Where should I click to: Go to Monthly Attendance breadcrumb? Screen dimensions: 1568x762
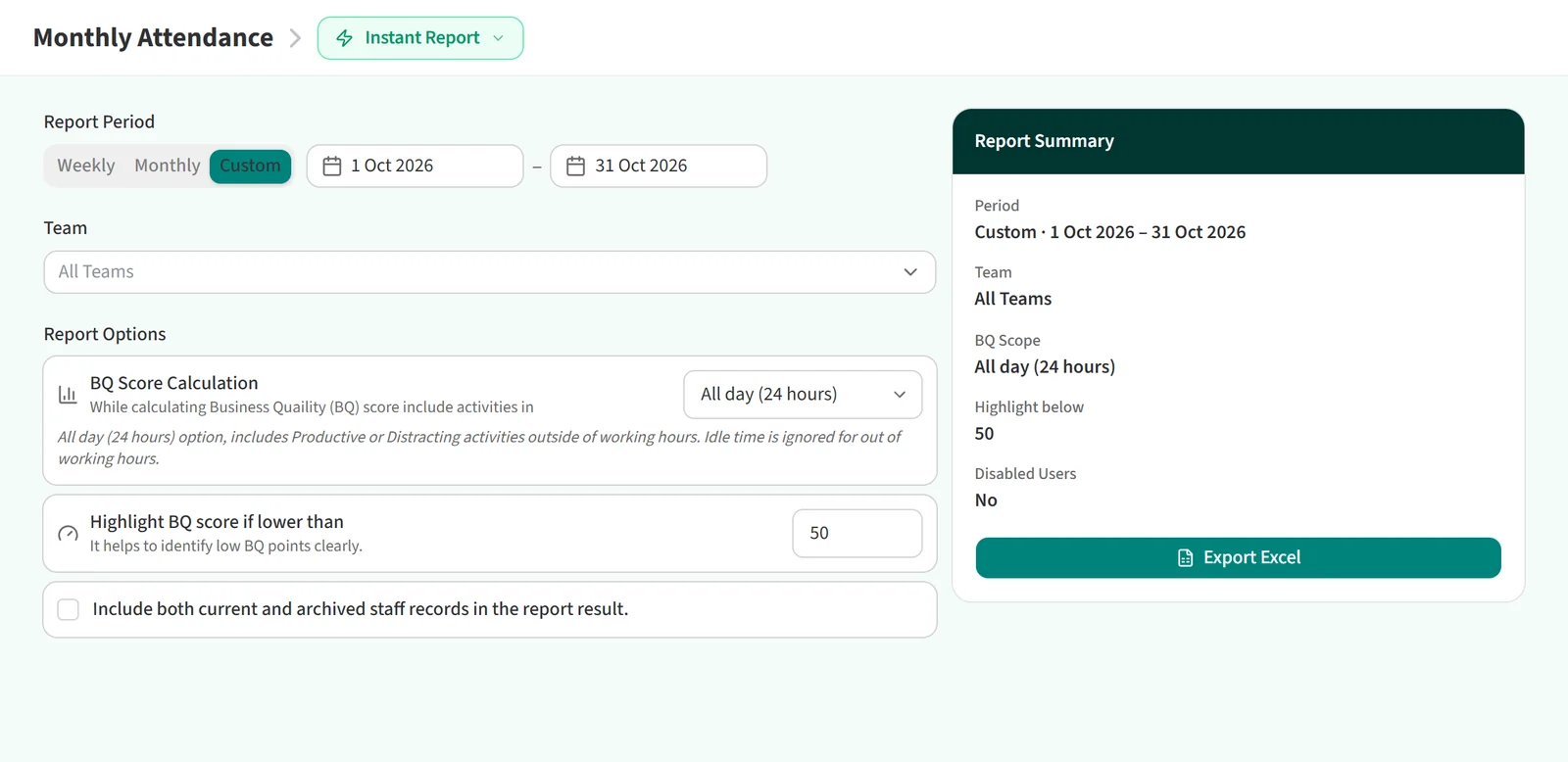click(x=153, y=37)
